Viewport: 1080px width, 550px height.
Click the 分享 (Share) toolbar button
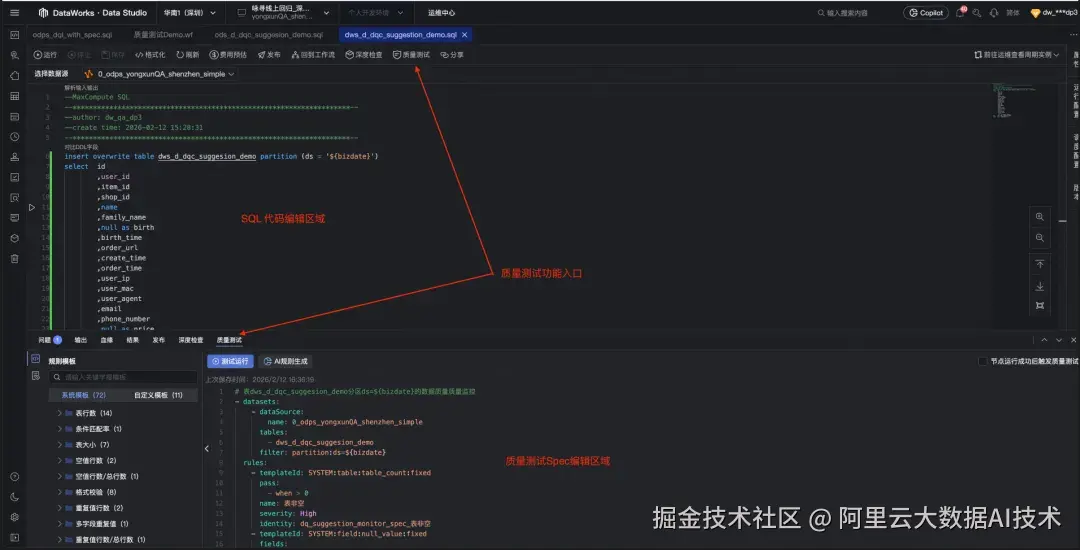click(452, 54)
